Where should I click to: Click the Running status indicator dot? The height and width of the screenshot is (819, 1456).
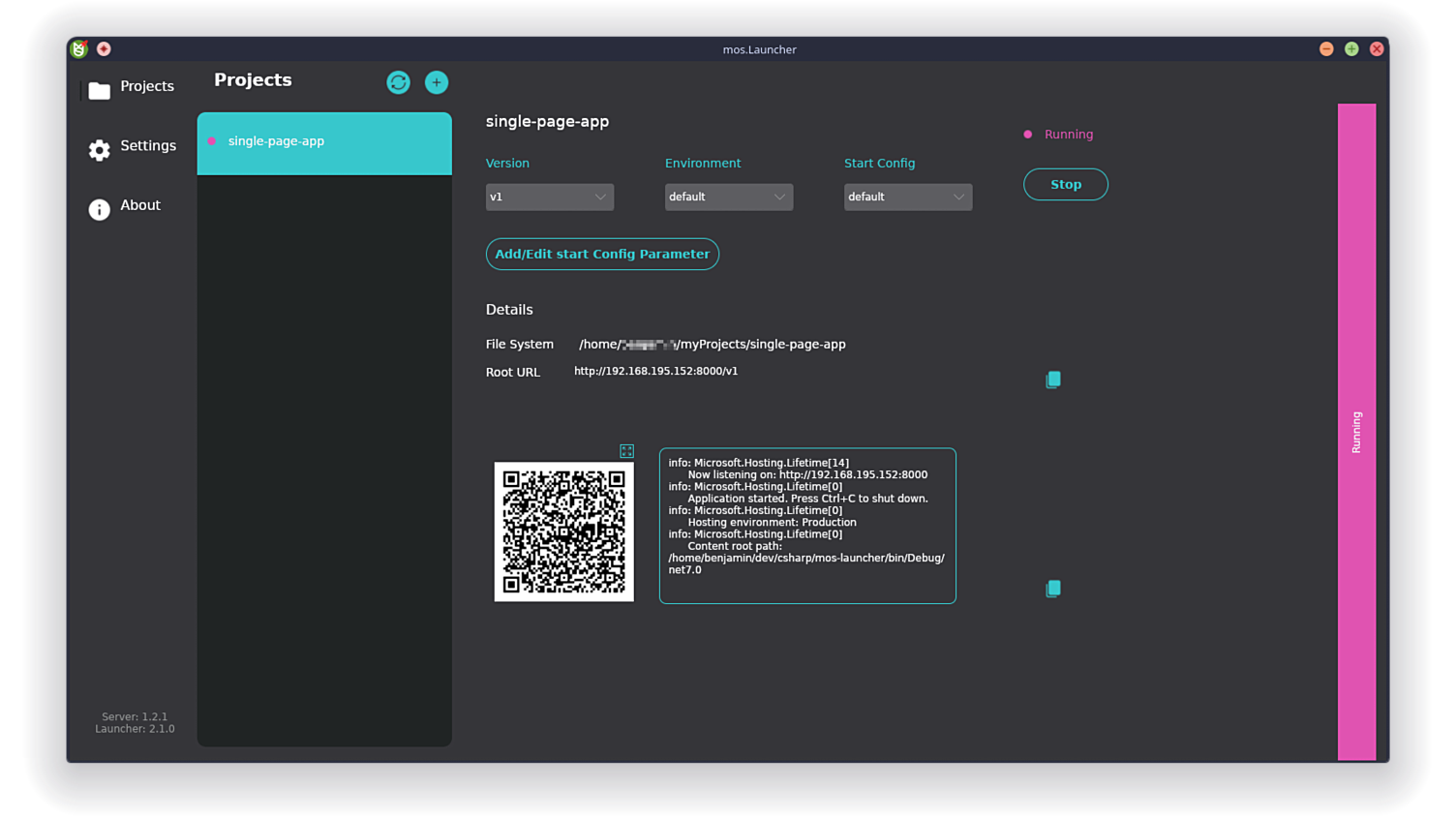(1026, 134)
